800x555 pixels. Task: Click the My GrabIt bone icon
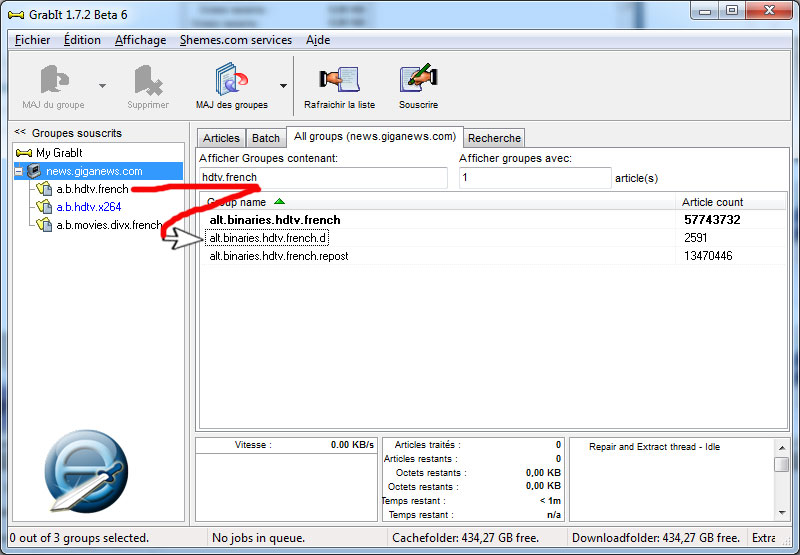coord(24,153)
